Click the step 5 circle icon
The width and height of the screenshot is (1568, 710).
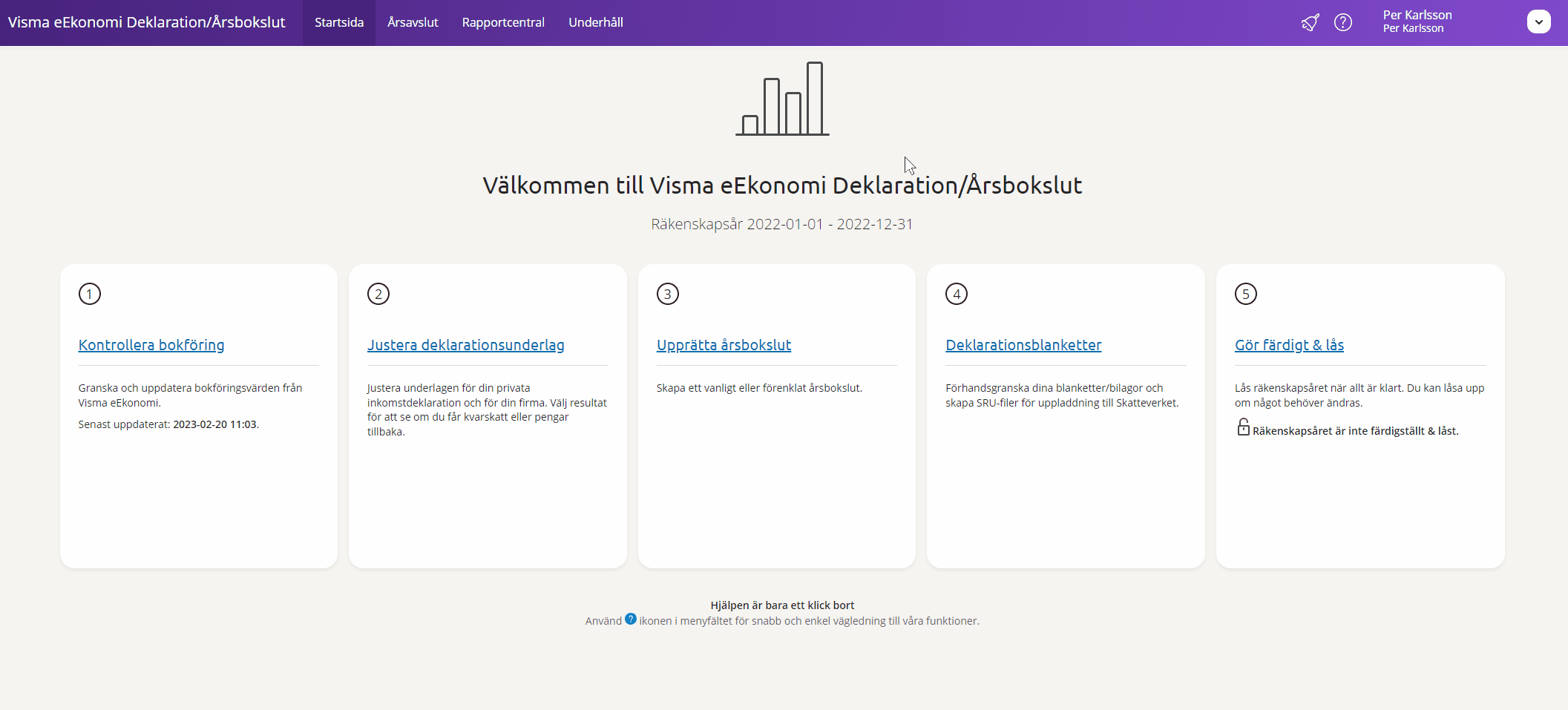click(x=1246, y=294)
